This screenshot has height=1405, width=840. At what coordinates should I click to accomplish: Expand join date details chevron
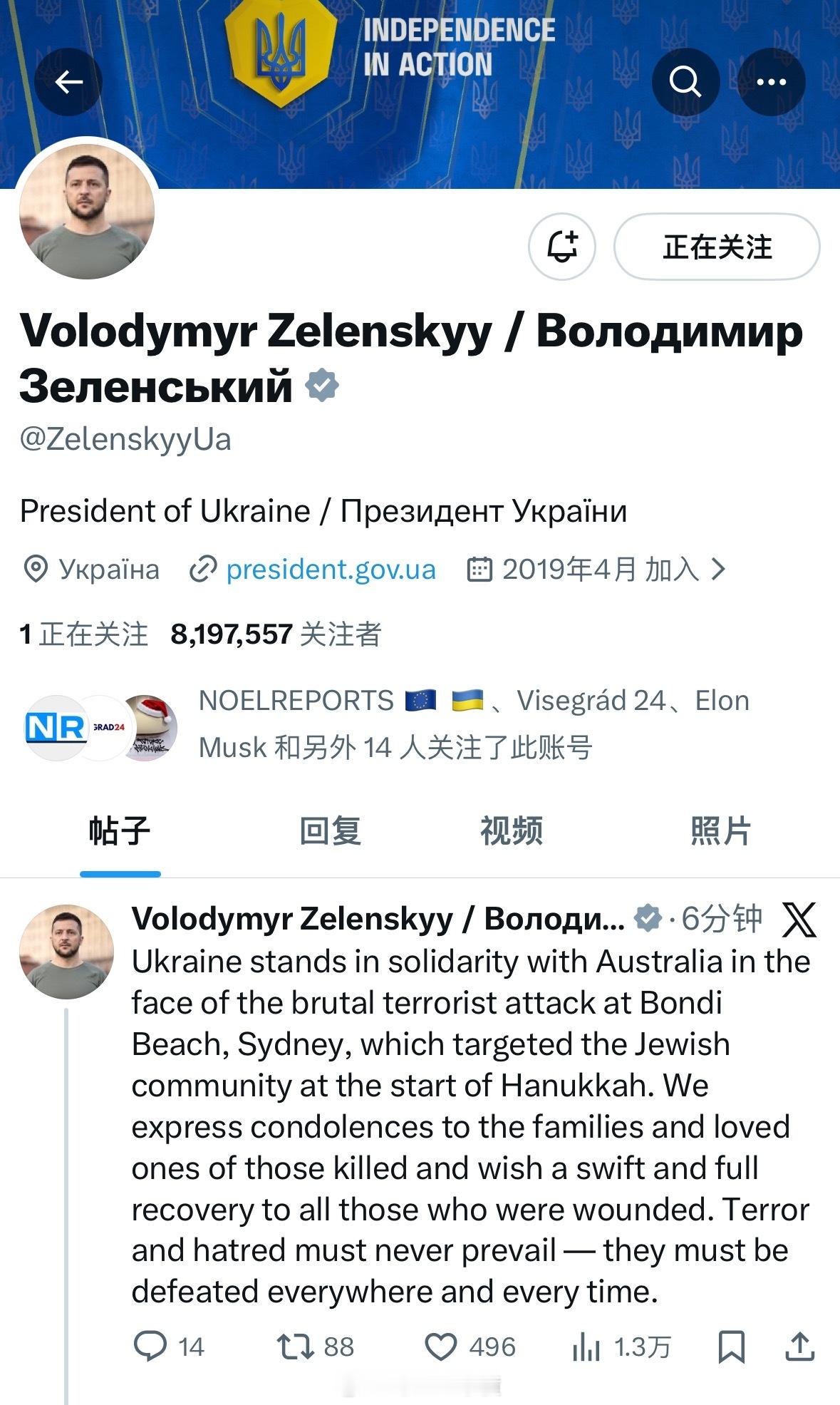click(x=719, y=569)
